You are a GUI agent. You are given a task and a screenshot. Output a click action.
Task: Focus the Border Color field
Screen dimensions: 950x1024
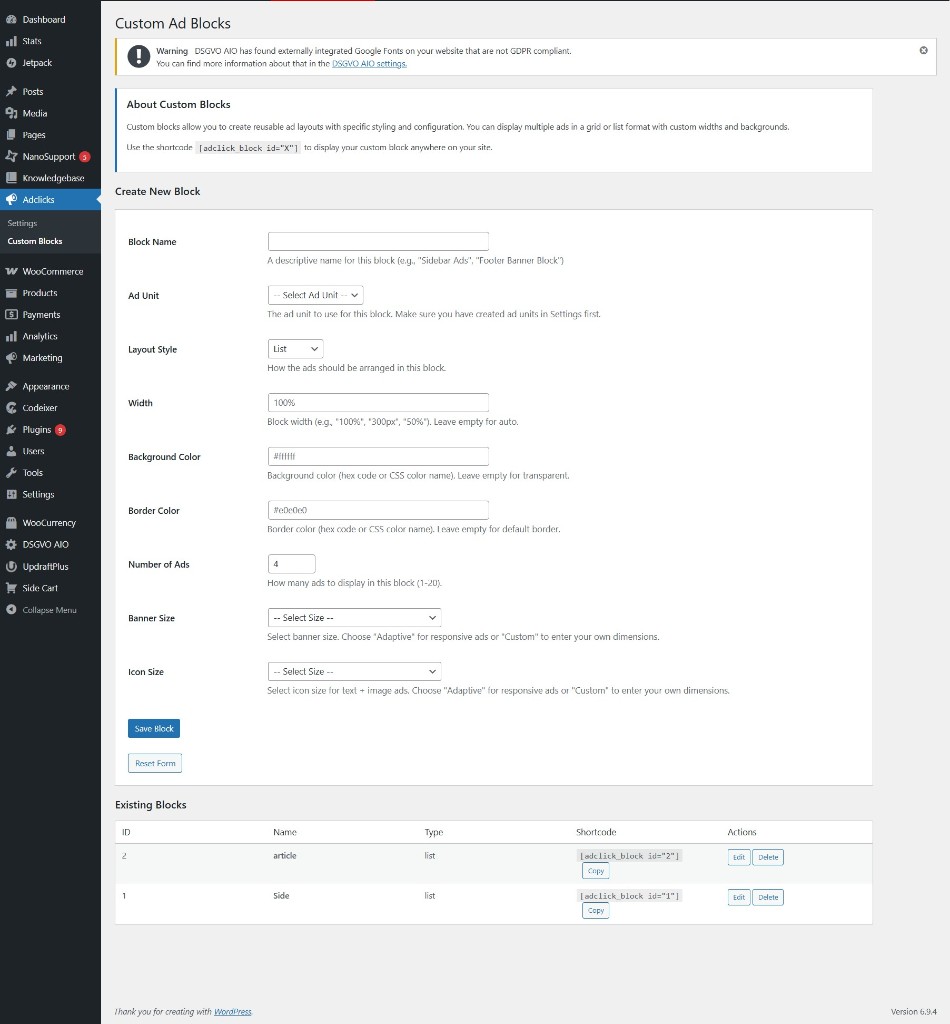[378, 510]
